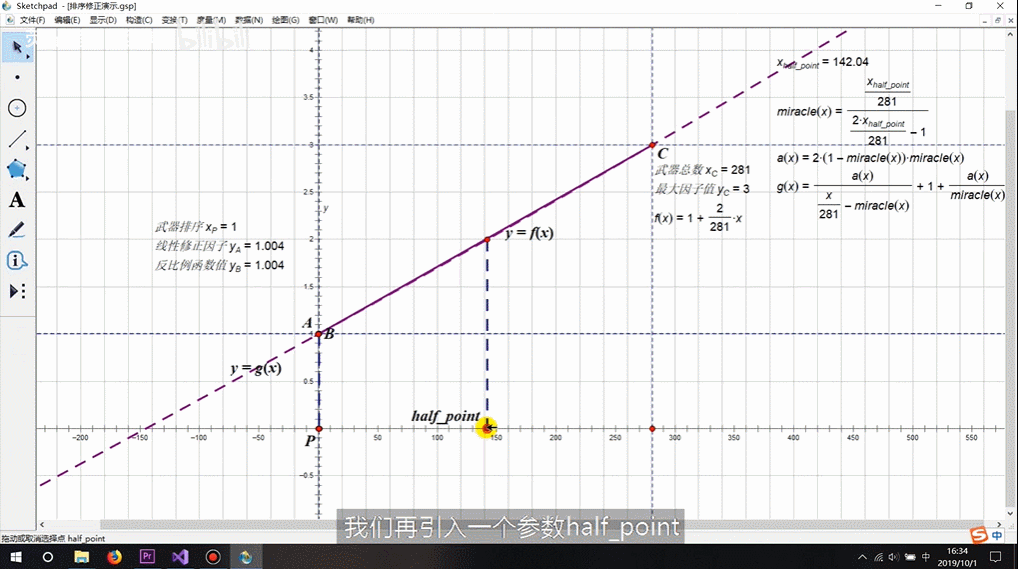
Task: Open the 显示(D) menu
Action: [103, 20]
